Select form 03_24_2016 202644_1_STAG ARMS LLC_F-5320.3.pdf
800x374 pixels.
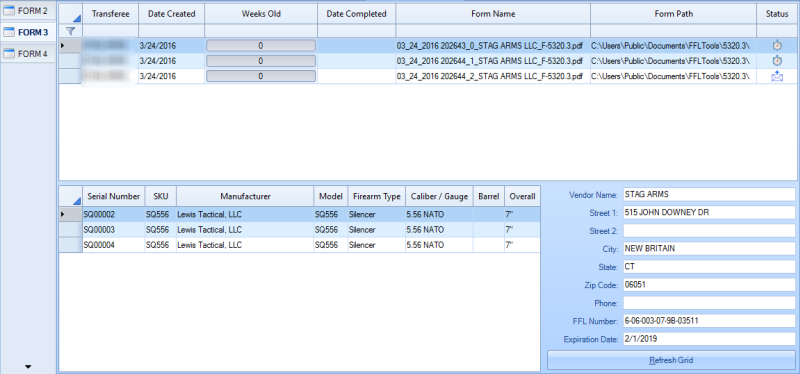tap(493, 61)
